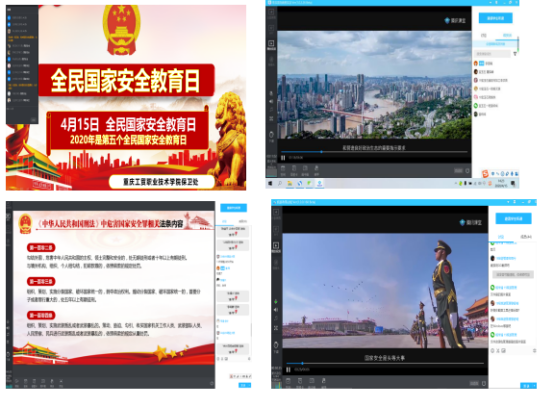Click the taskbar search magnifier icon
554x407 pixels.
pyautogui.click(x=280, y=183)
